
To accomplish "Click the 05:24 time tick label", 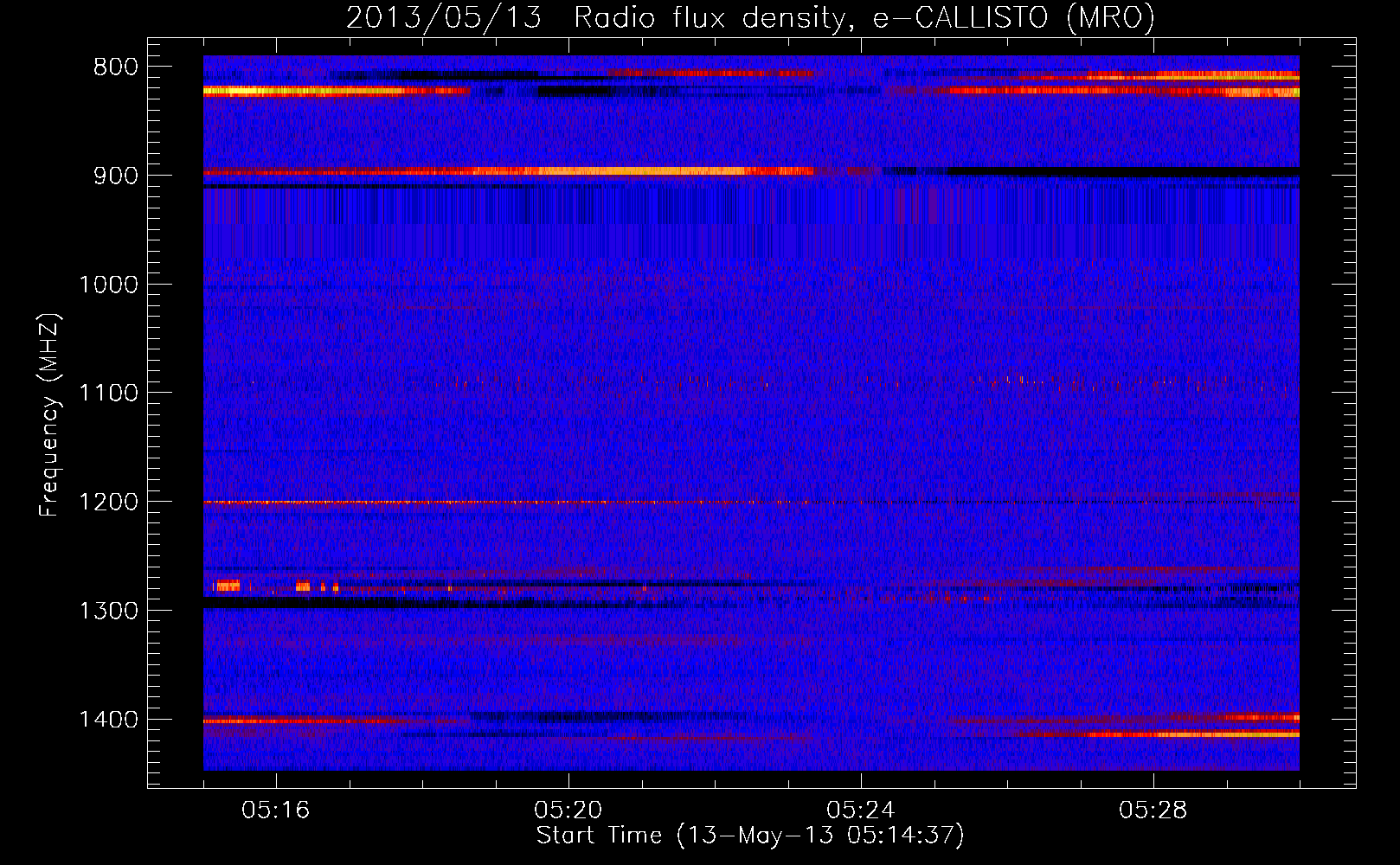I will point(861,811).
